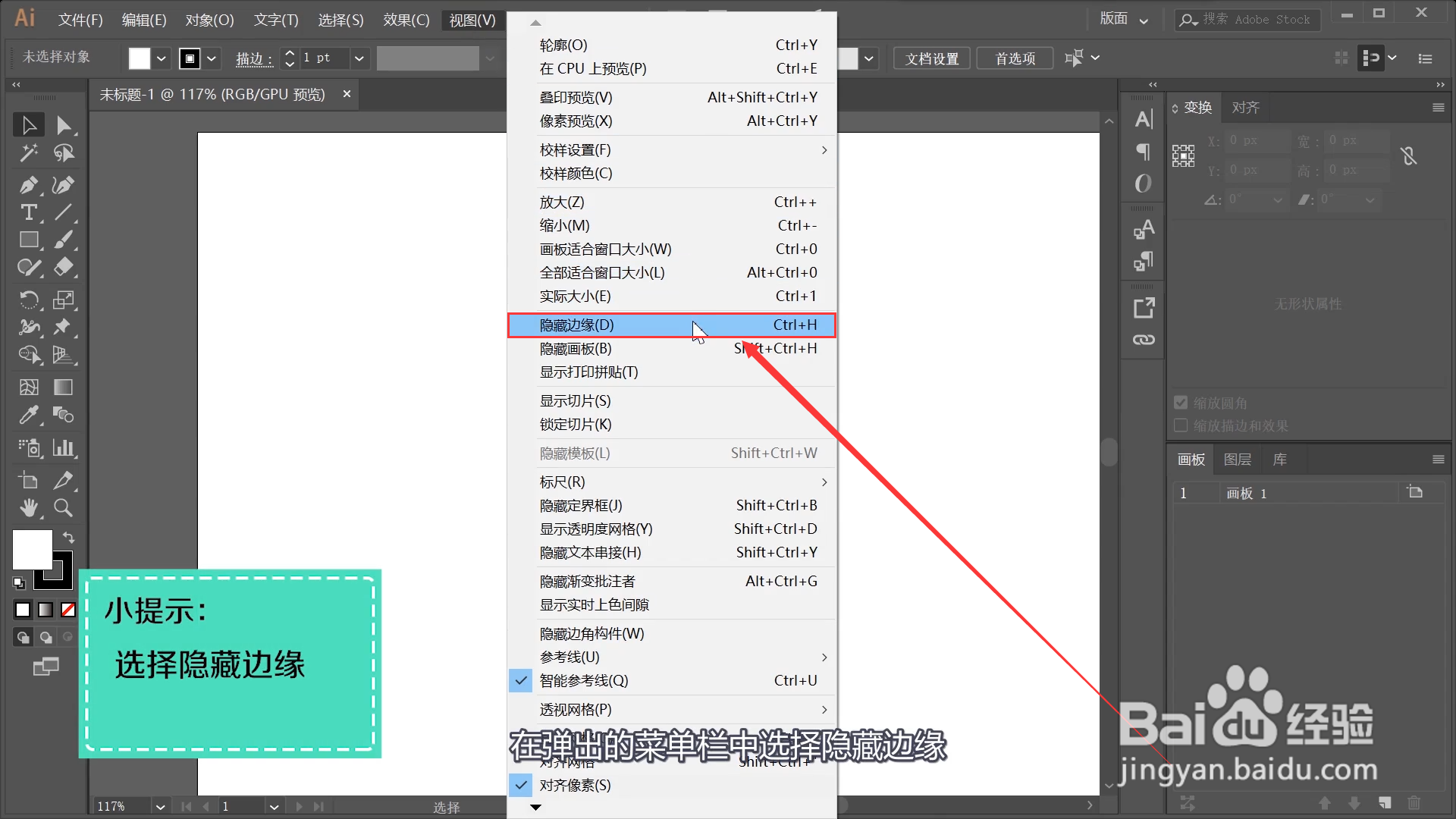Image resolution: width=1456 pixels, height=819 pixels.
Task: Switch to the Layers panel tab
Action: 1237,460
